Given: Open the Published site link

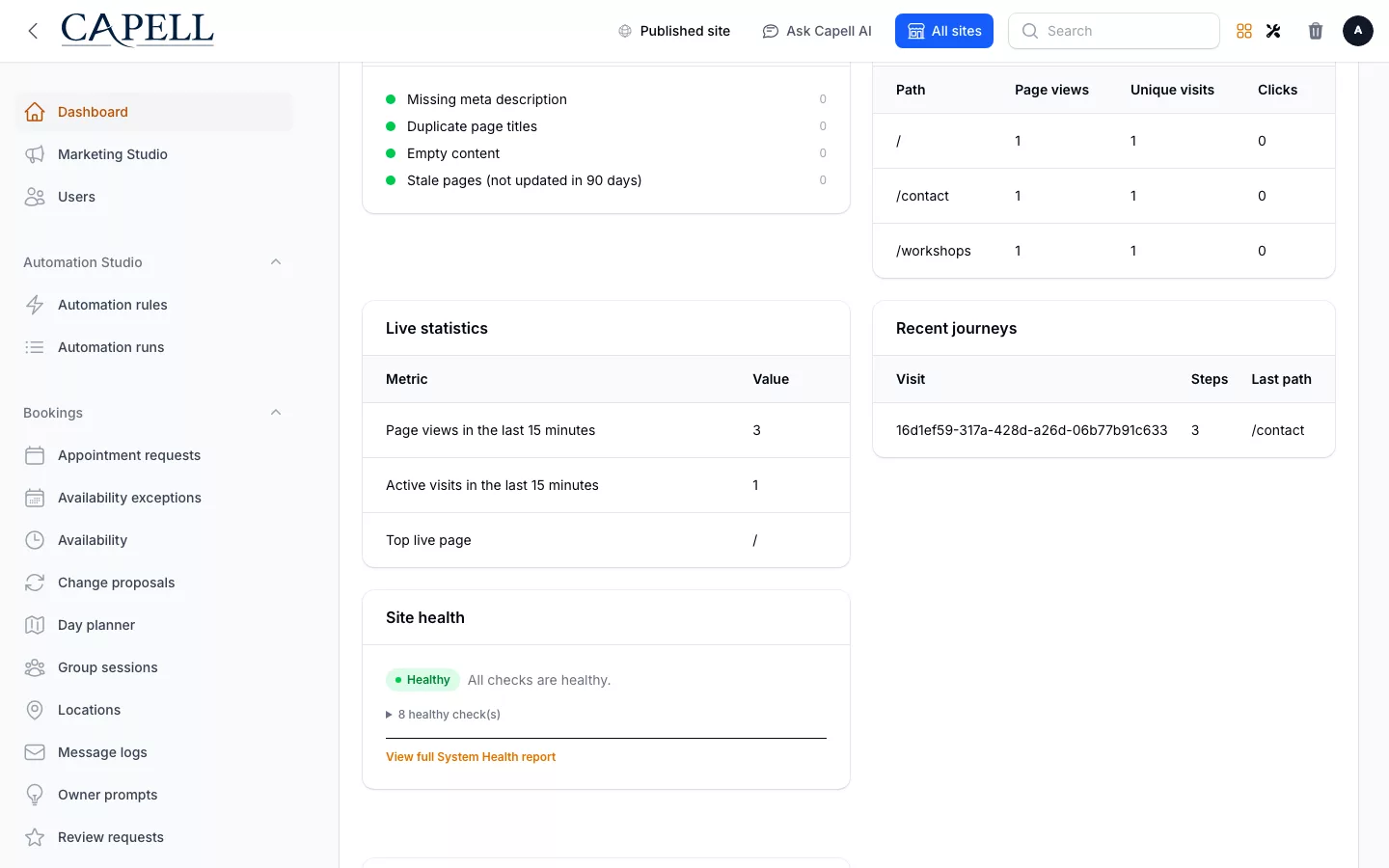Looking at the screenshot, I should click(x=674, y=31).
